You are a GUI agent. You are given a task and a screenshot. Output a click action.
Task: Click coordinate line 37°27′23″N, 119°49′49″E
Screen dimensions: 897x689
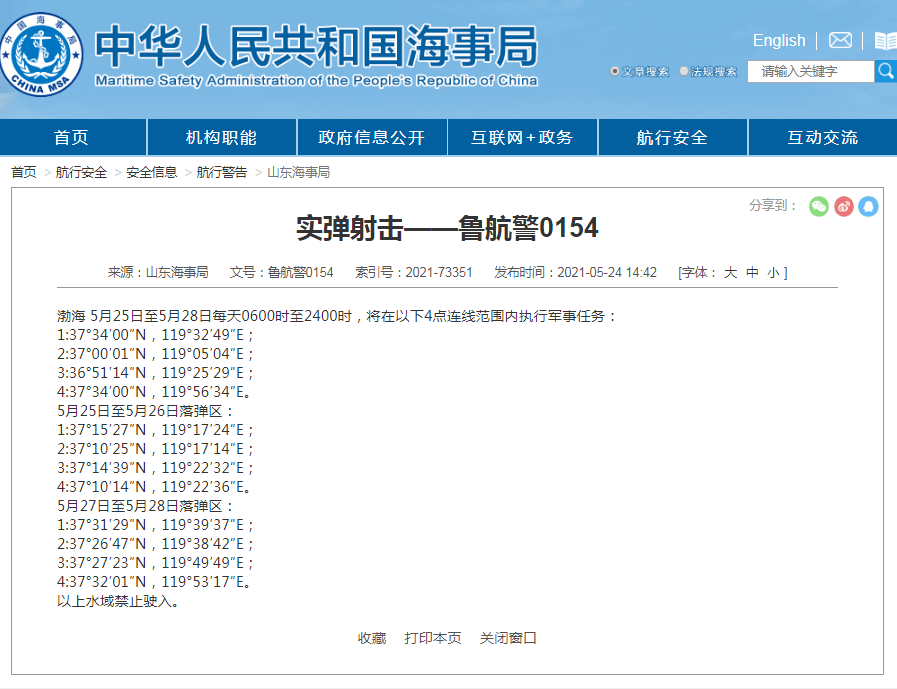[x=156, y=563]
